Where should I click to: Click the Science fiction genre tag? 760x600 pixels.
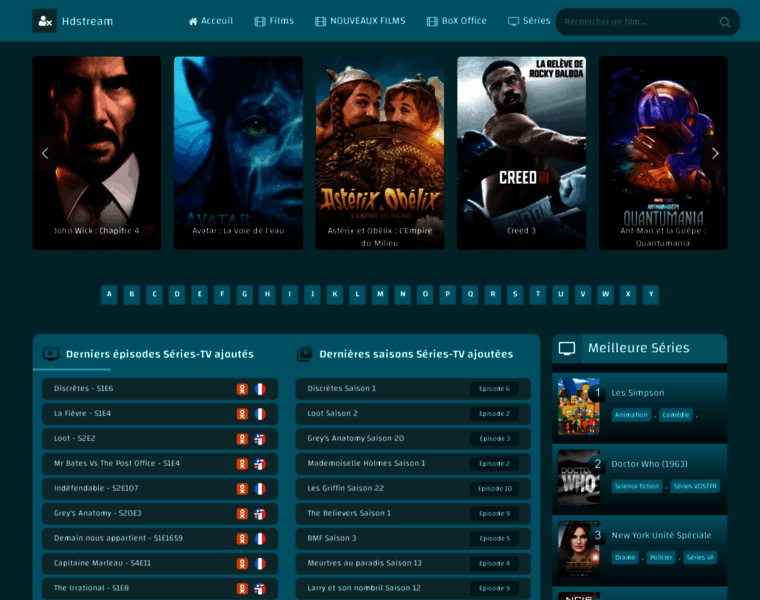[637, 486]
